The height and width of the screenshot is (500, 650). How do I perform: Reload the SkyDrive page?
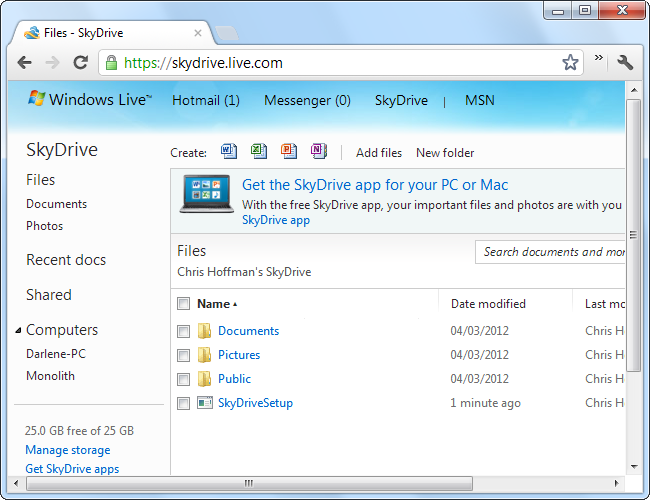point(80,63)
